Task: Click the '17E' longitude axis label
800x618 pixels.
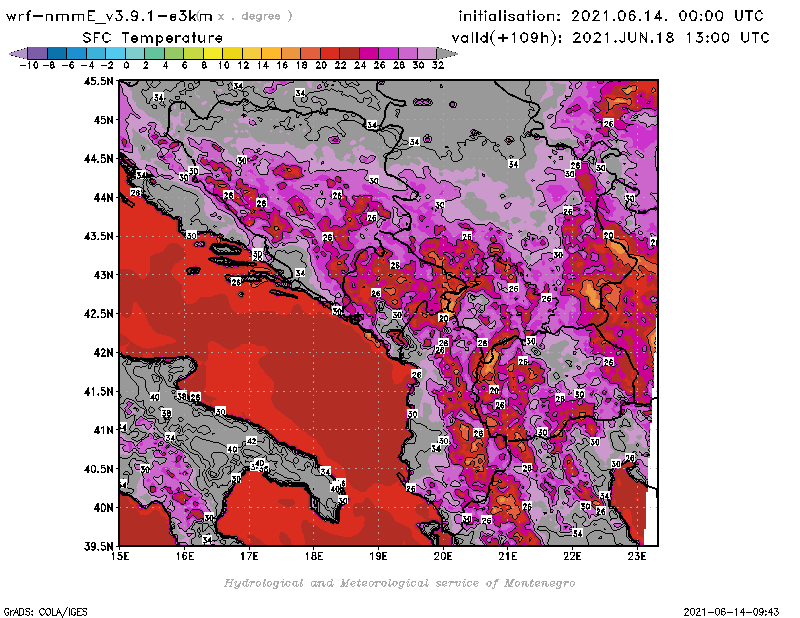Action: click(249, 556)
